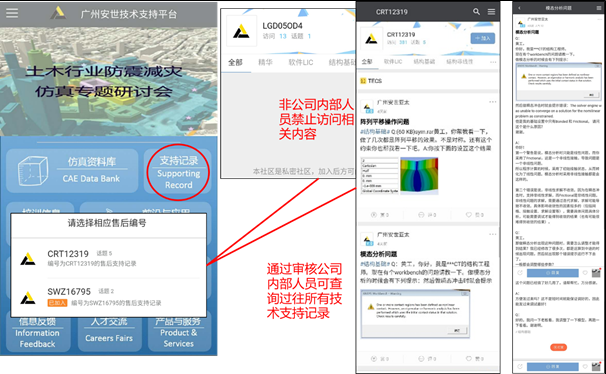Click the CAE Data Bank cube icon
The image size is (606, 374).
tap(33, 170)
